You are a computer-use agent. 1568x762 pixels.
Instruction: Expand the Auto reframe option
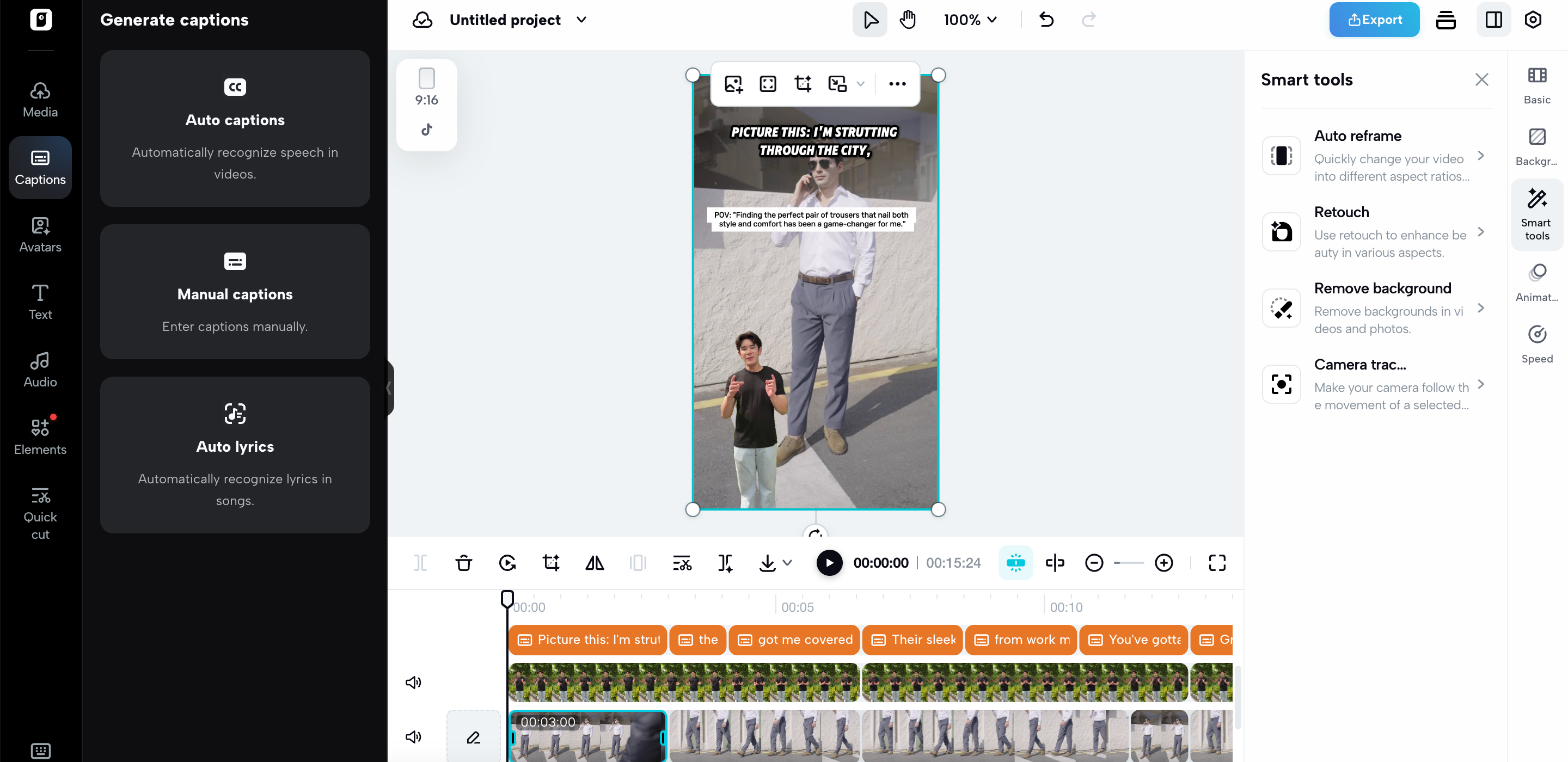coord(1480,156)
